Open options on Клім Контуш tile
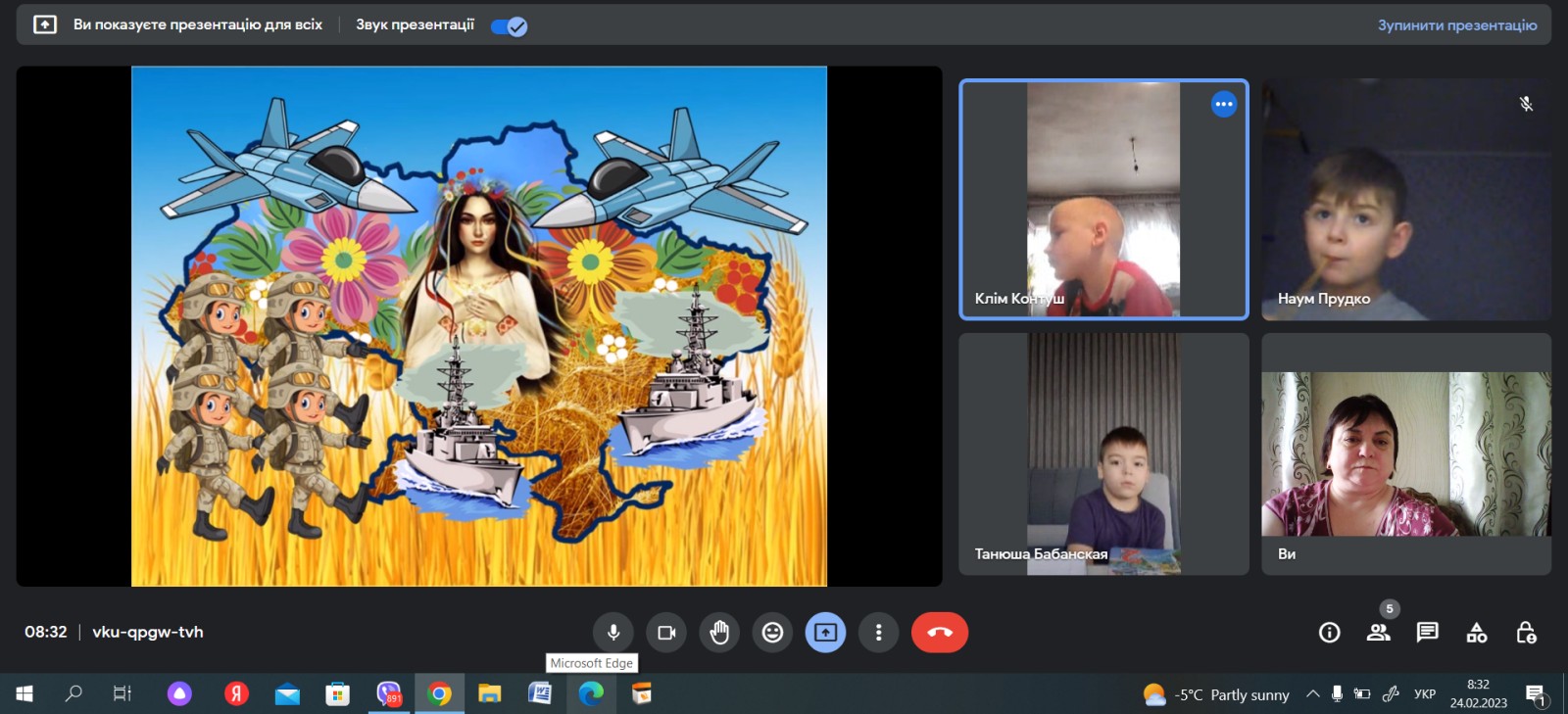The width and height of the screenshot is (1568, 714). [x=1224, y=104]
